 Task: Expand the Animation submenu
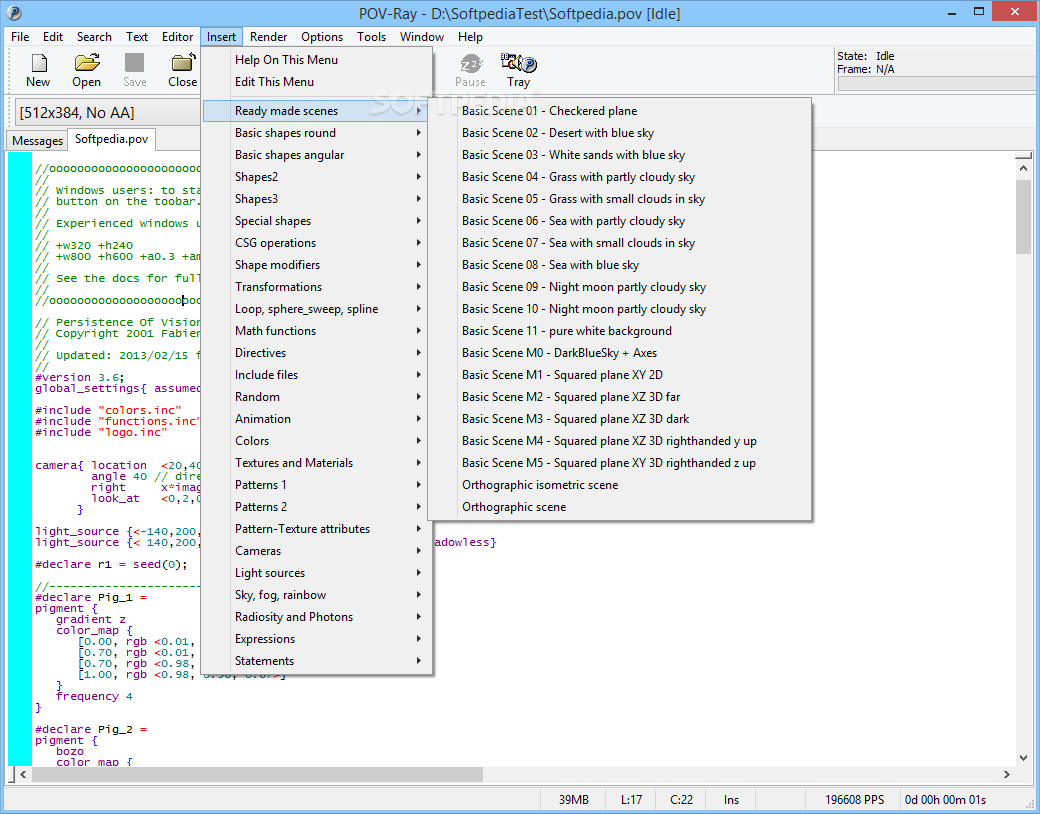tap(317, 419)
